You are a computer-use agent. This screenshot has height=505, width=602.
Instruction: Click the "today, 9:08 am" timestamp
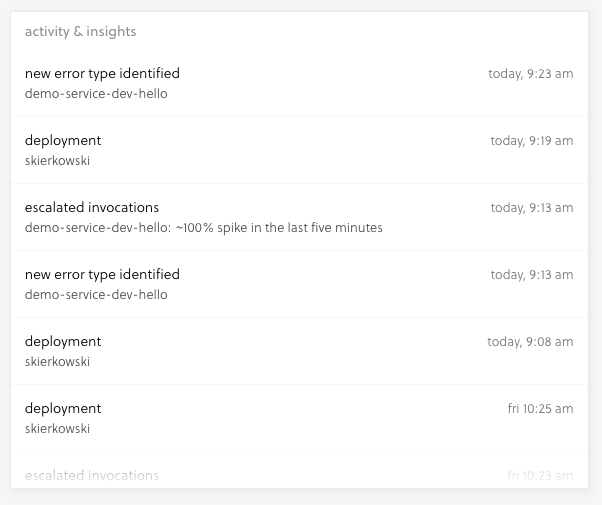tap(530, 342)
